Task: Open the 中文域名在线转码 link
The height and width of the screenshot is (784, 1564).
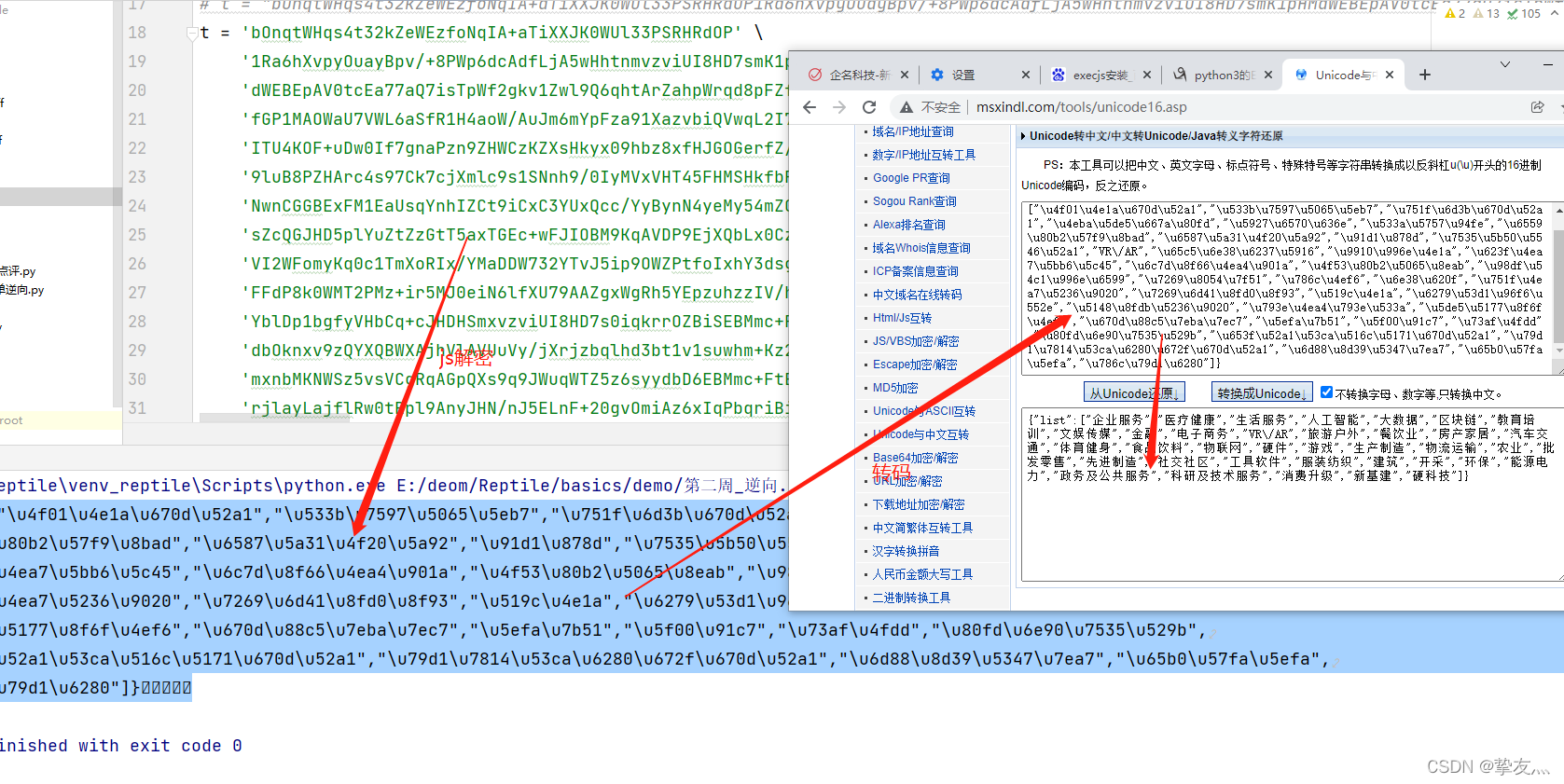Action: (x=917, y=295)
